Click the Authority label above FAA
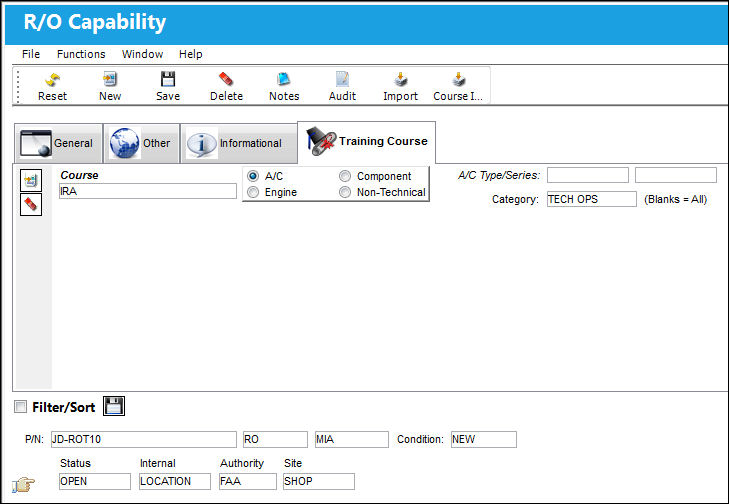Screen dimensions: 729x504 [x=242, y=463]
